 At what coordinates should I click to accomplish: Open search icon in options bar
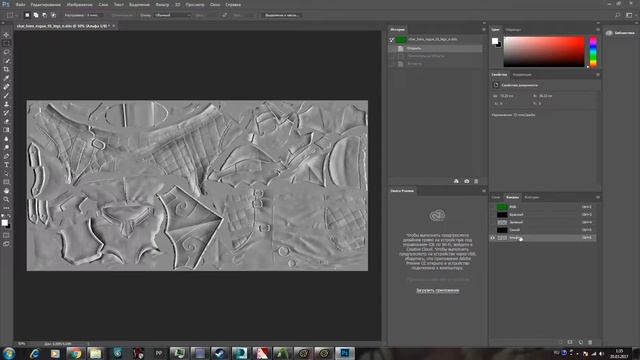pyautogui.click(x=618, y=15)
